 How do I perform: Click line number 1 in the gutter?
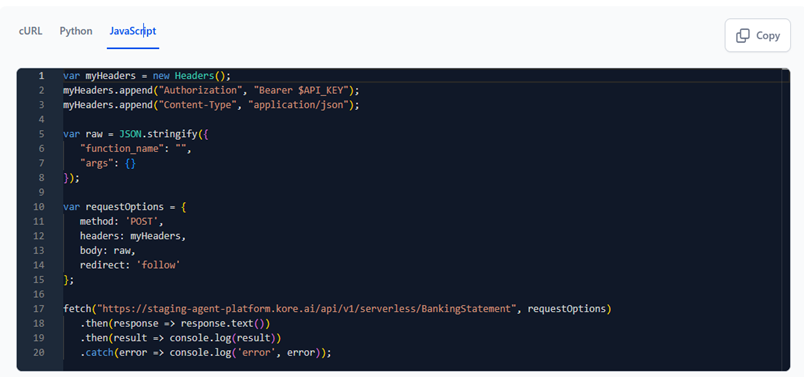click(x=42, y=75)
